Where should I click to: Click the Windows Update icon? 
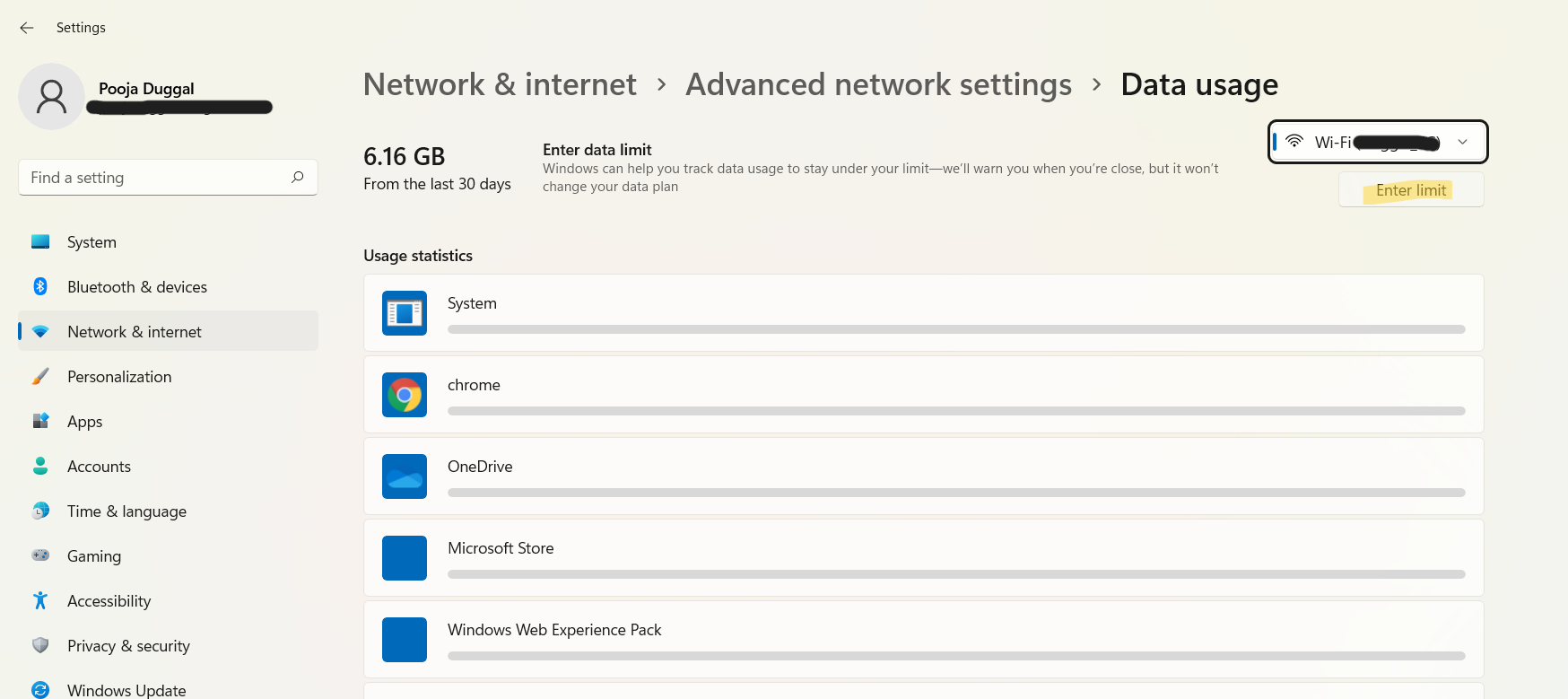click(40, 689)
